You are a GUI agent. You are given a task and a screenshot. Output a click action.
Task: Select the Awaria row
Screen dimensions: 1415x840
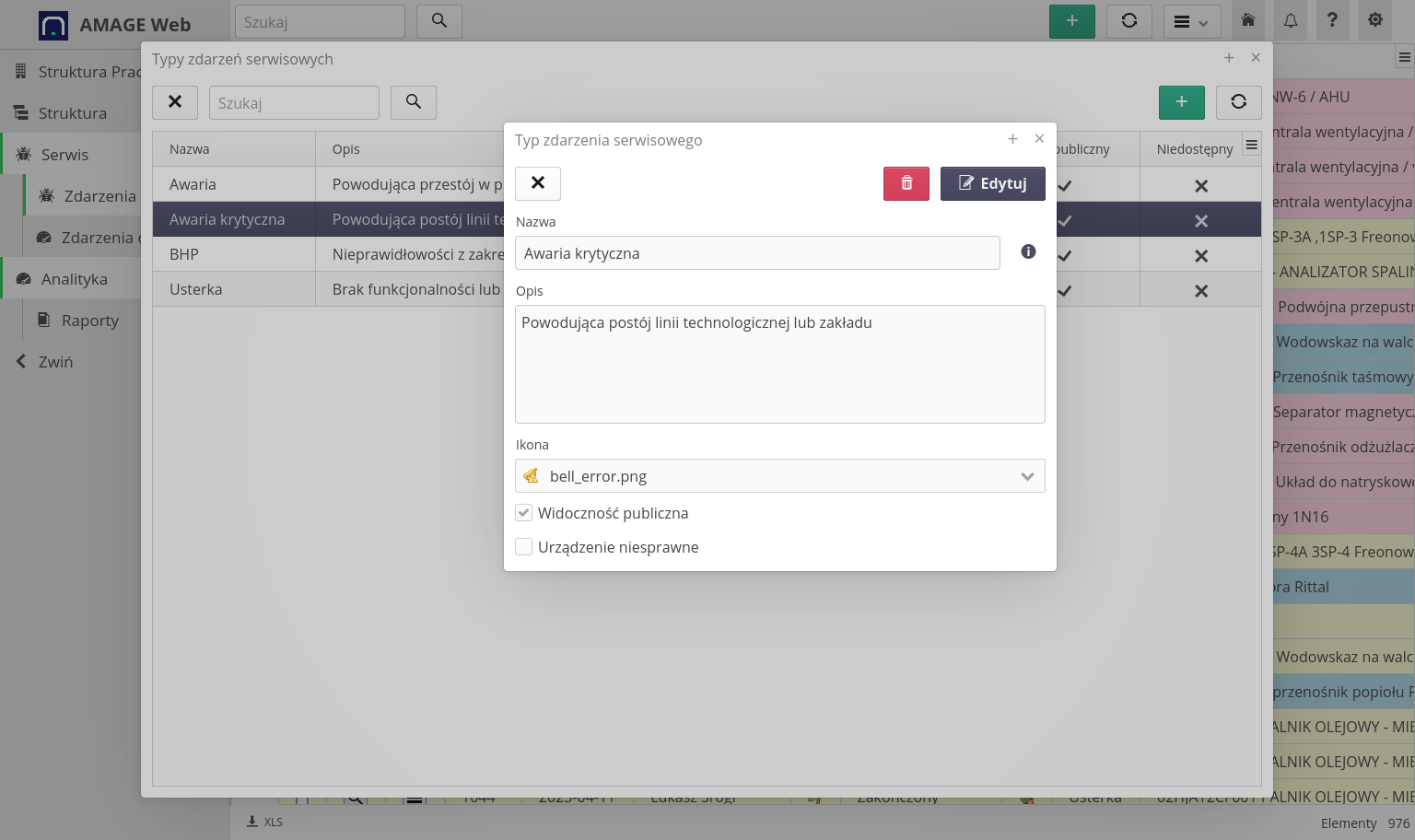707,184
